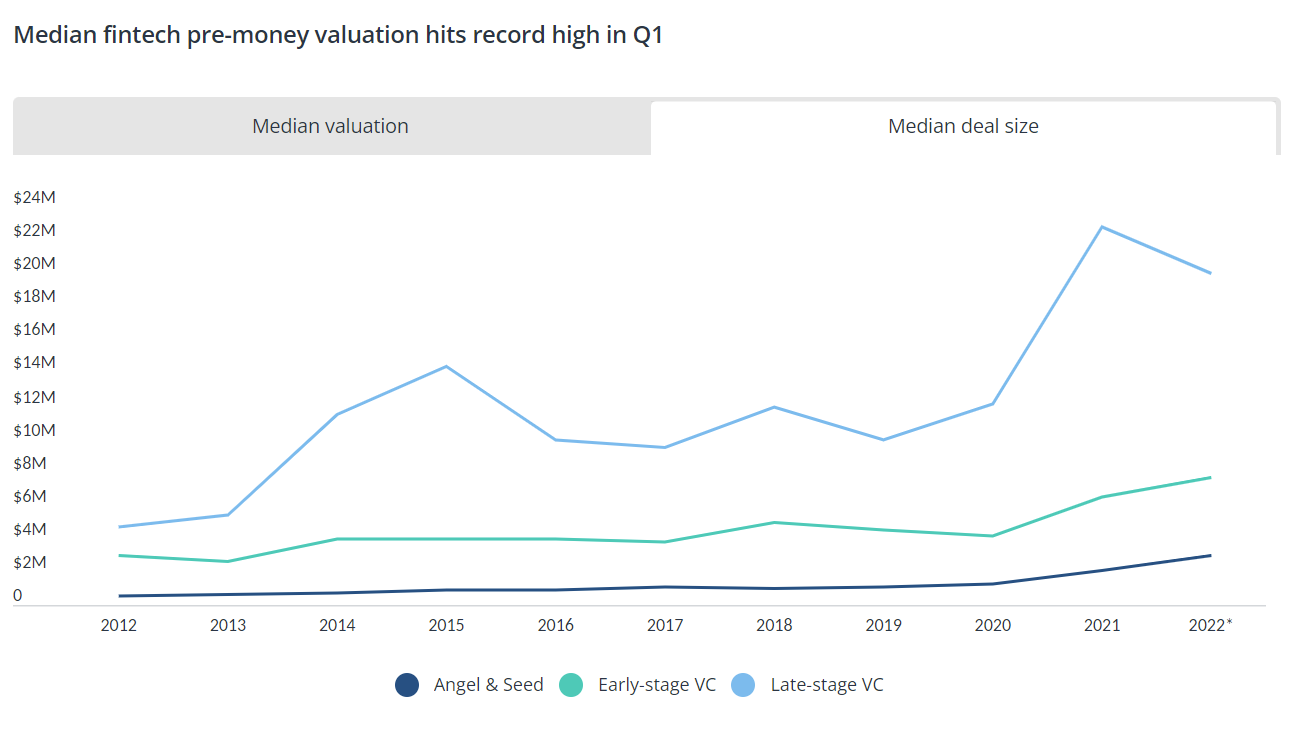Select the Median deal size tab

tap(963, 127)
